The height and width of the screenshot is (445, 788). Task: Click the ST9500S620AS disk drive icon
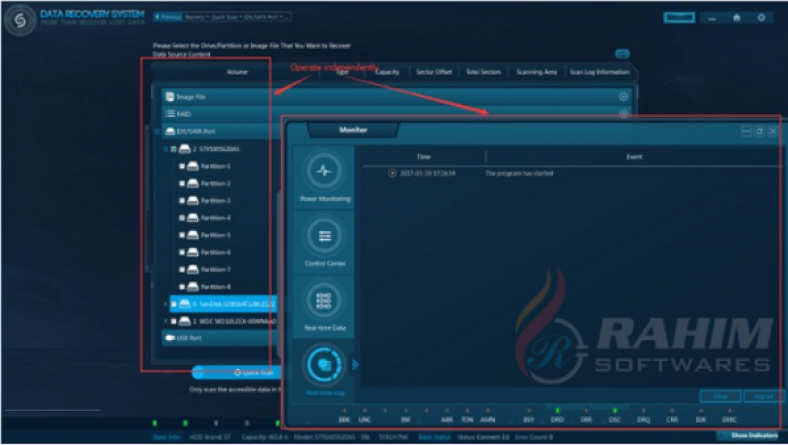pos(185,149)
